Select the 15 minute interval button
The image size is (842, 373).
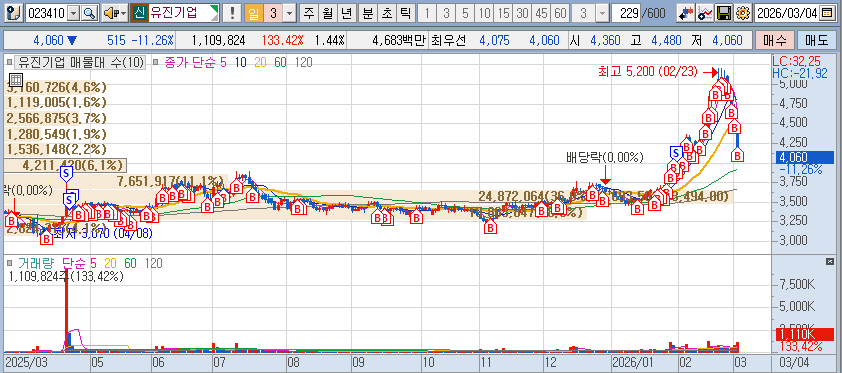503,13
